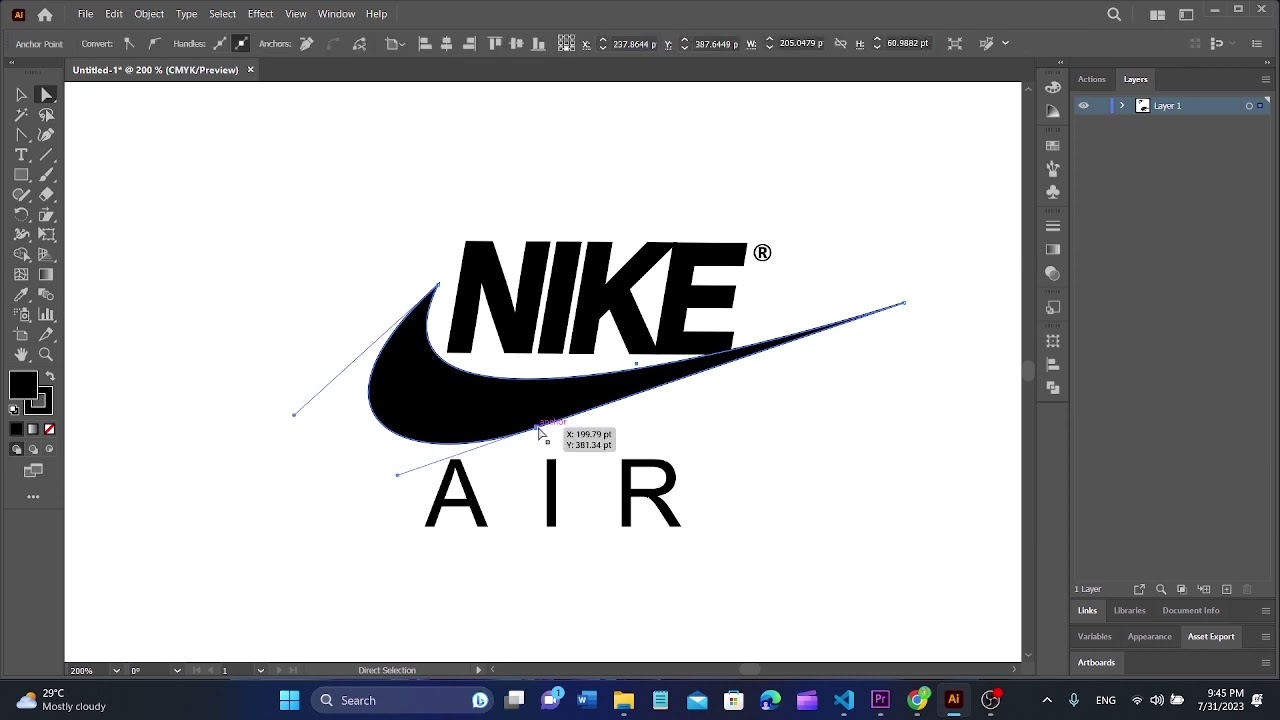The image size is (1280, 720).
Task: Switch to the Libraries tab
Action: coord(1129,610)
